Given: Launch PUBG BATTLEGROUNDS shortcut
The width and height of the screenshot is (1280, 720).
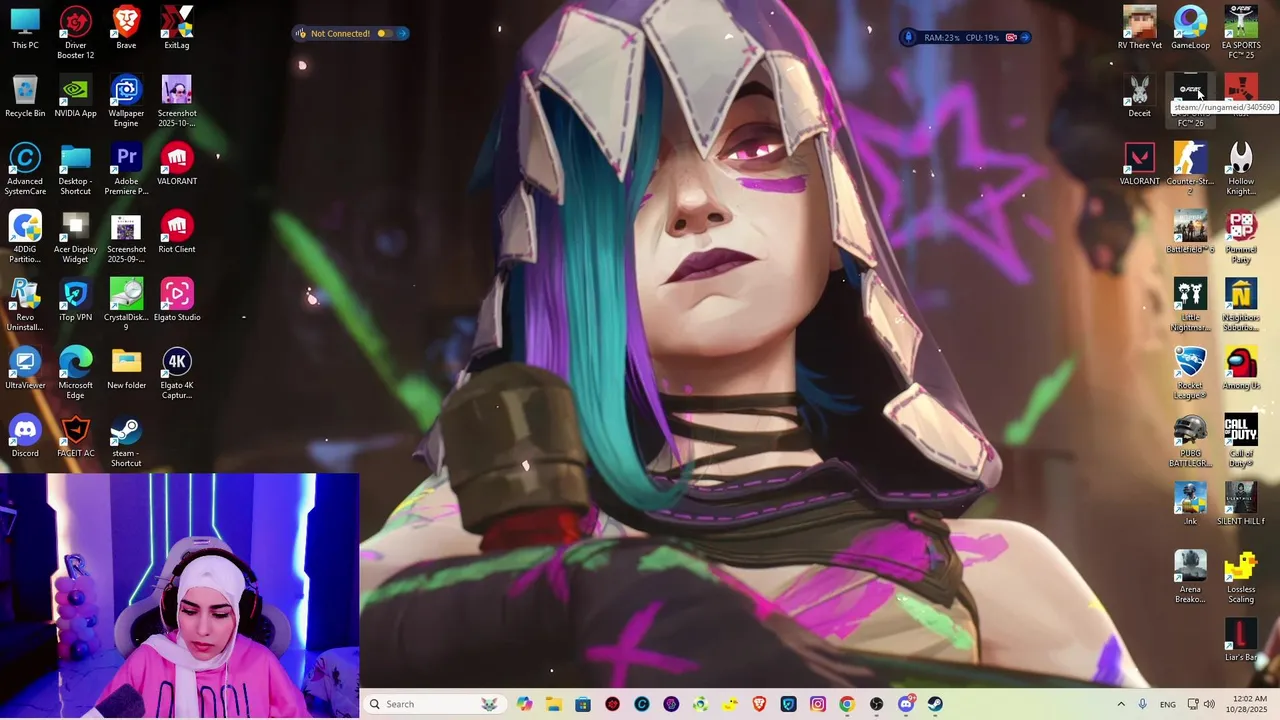Looking at the screenshot, I should tap(1190, 440).
